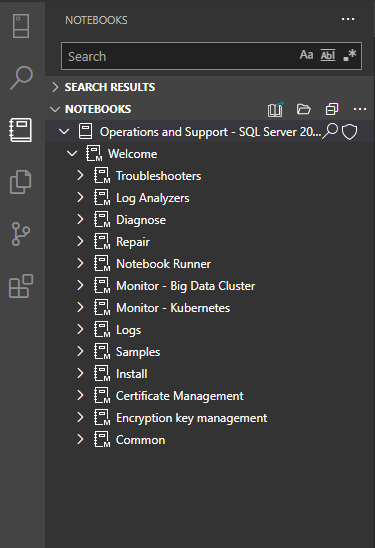This screenshot has width=375, height=548.
Task: Expand Encryption key management section
Action: point(80,417)
